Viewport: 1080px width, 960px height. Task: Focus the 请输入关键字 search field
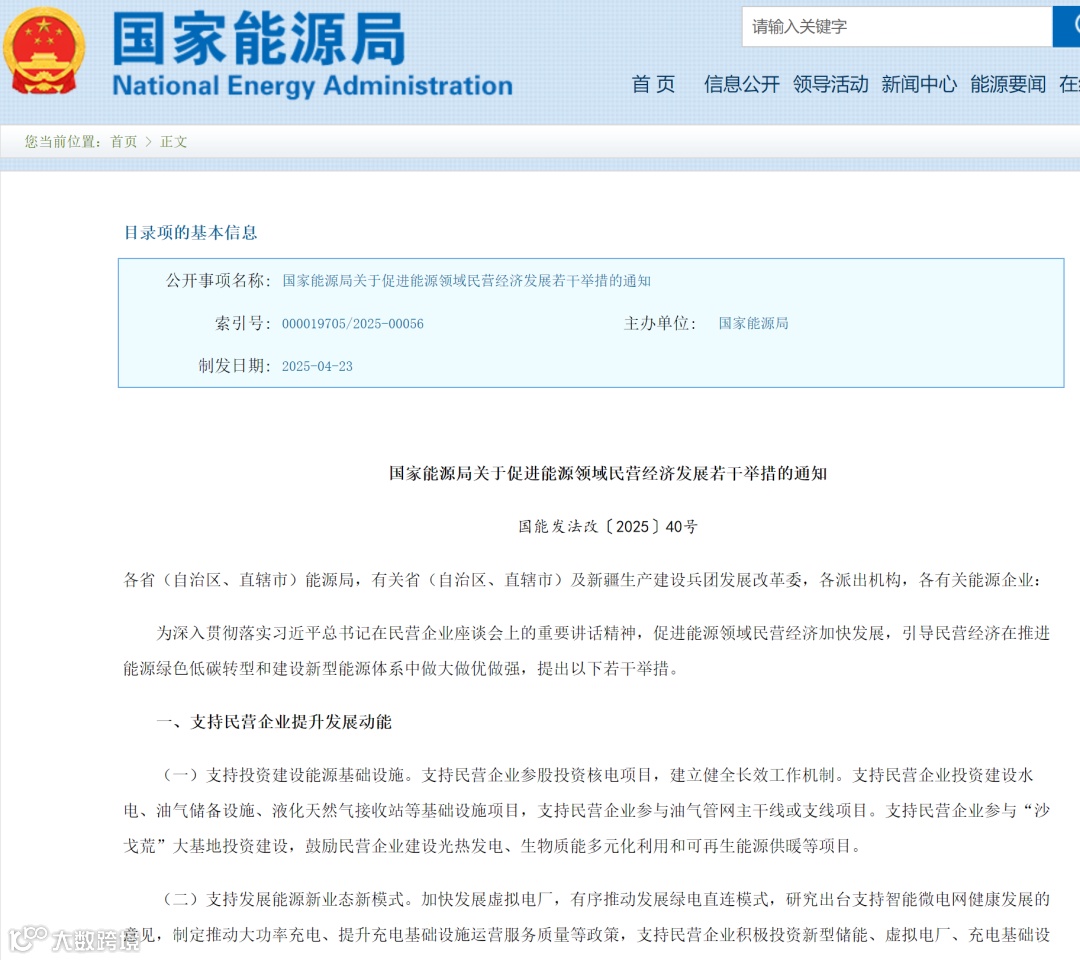[x=897, y=27]
